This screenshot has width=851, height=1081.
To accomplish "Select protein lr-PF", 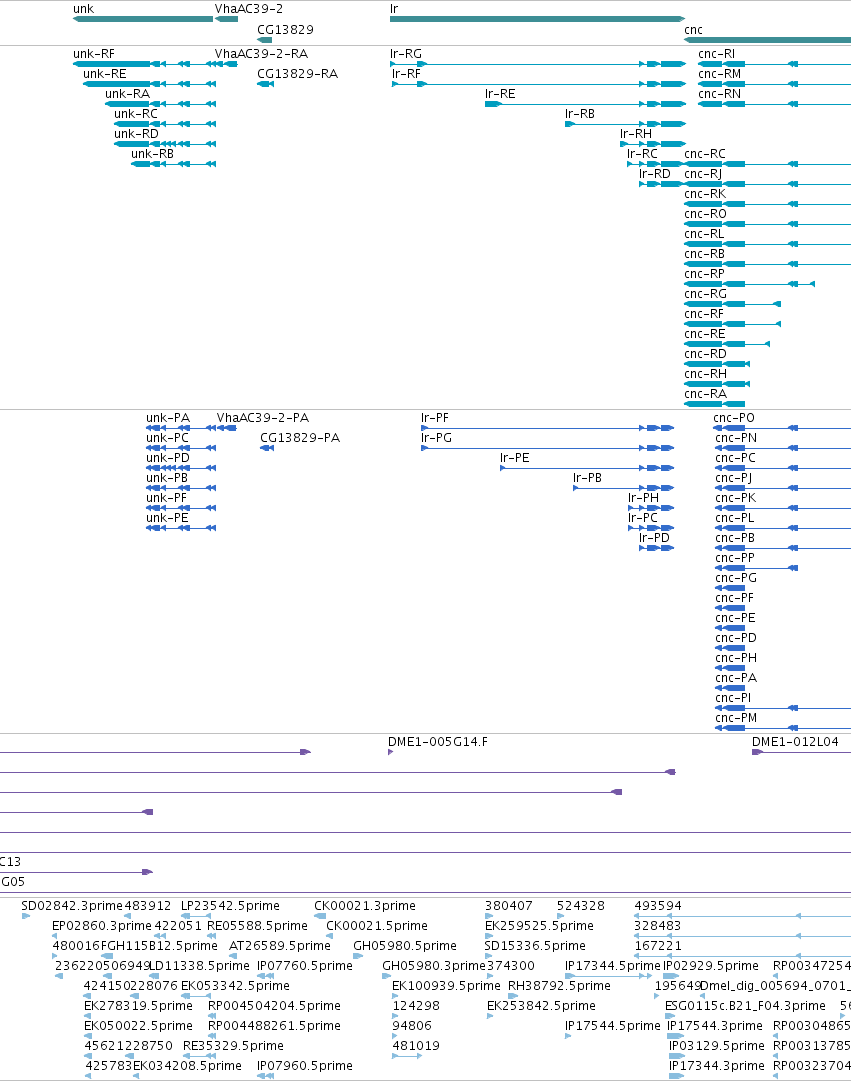I will coord(548,428).
